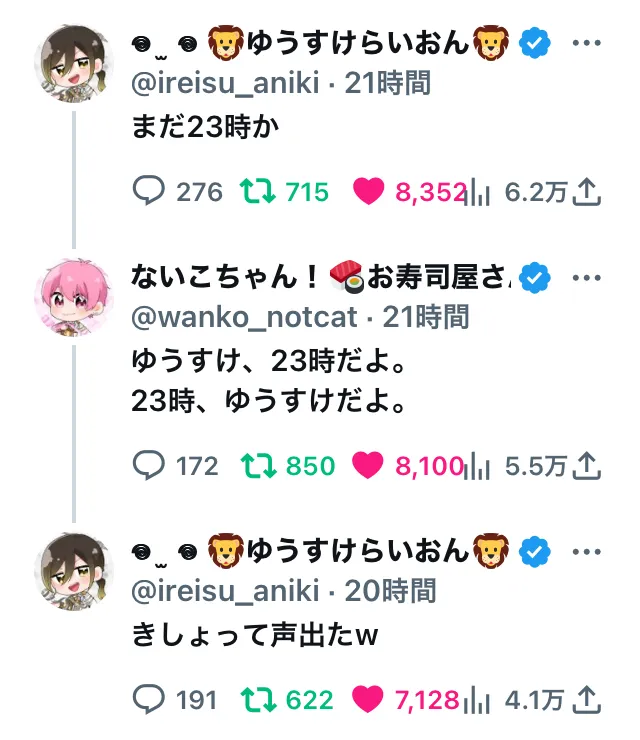Like the まだ23時か tweet
The width and height of the screenshot is (640, 740).
pyautogui.click(x=368, y=192)
